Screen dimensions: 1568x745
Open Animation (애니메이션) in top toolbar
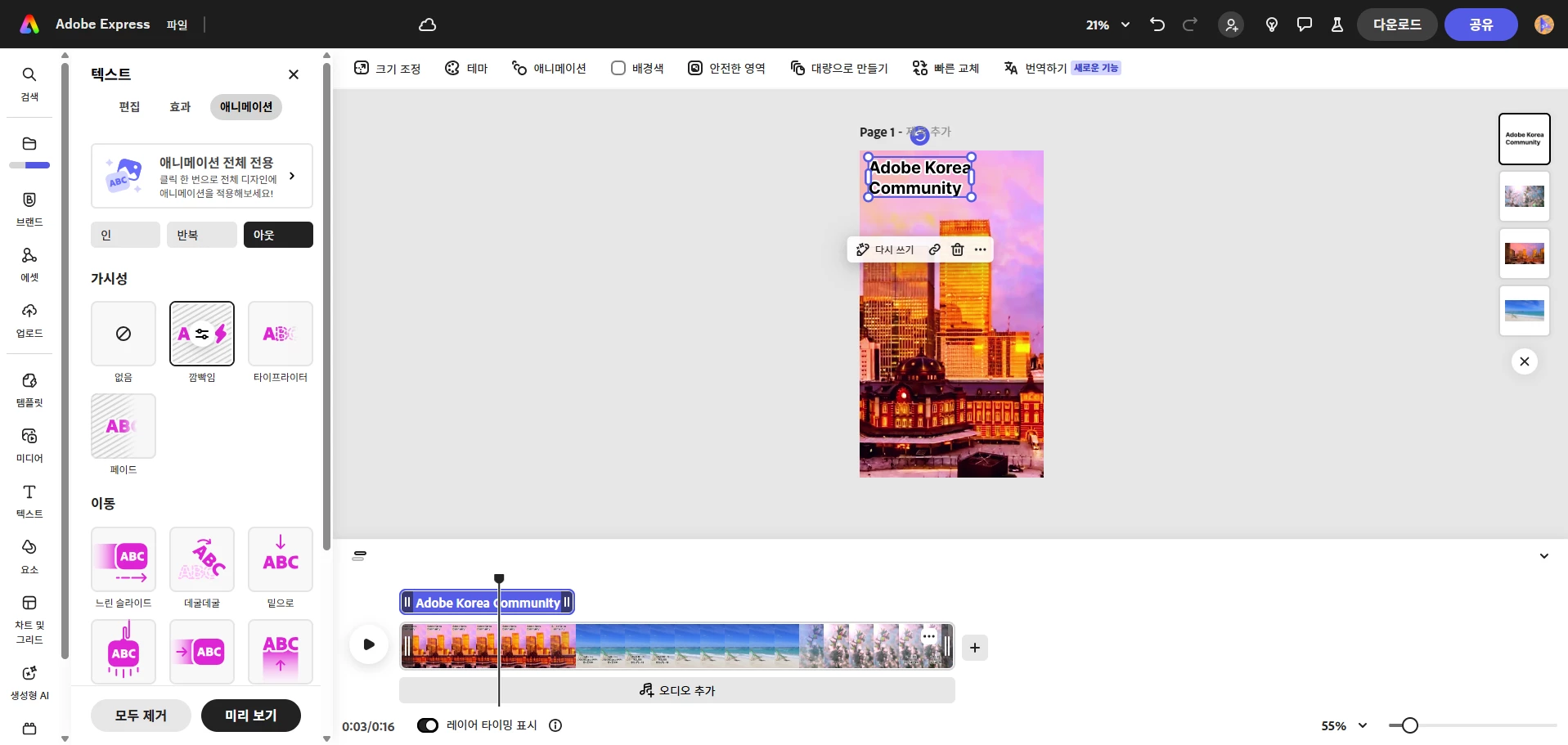coord(549,68)
